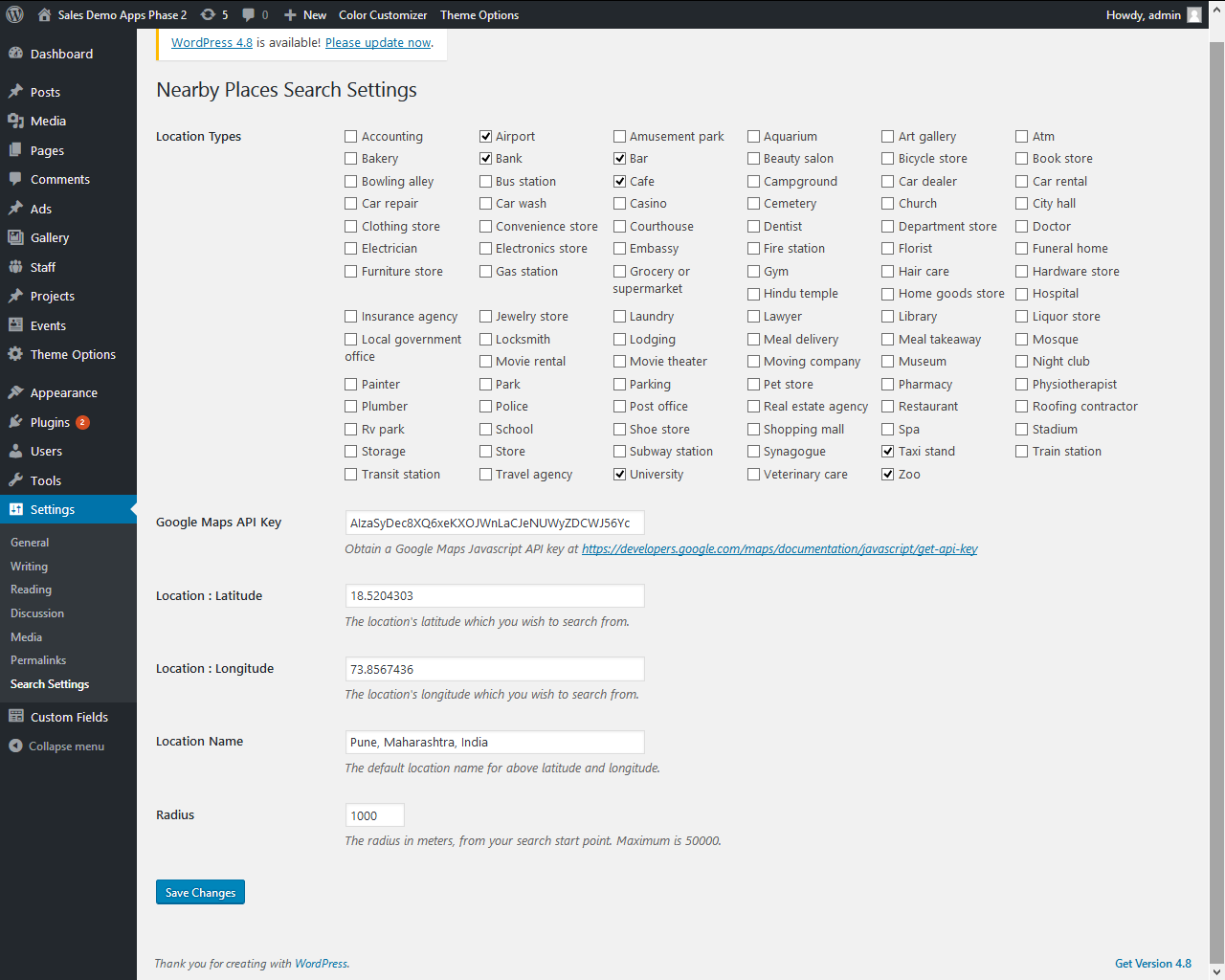This screenshot has height=980, width=1225.
Task: Click the Dashboard gauge icon
Action: (15, 54)
